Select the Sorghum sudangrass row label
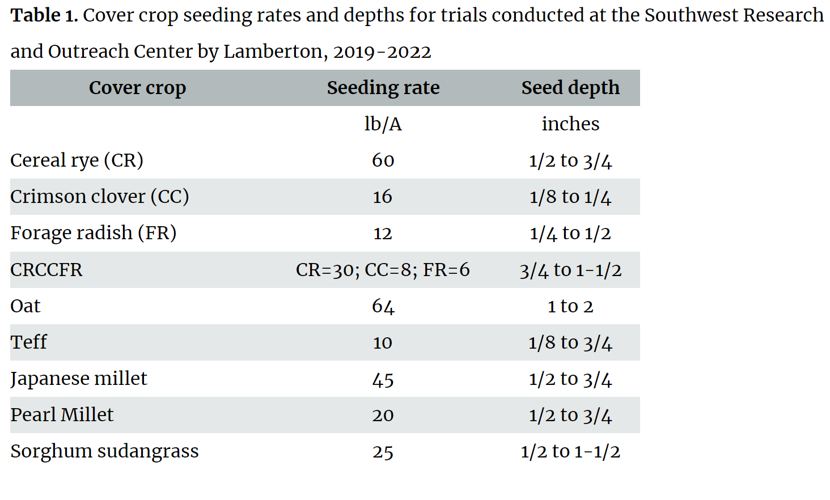 [105, 451]
